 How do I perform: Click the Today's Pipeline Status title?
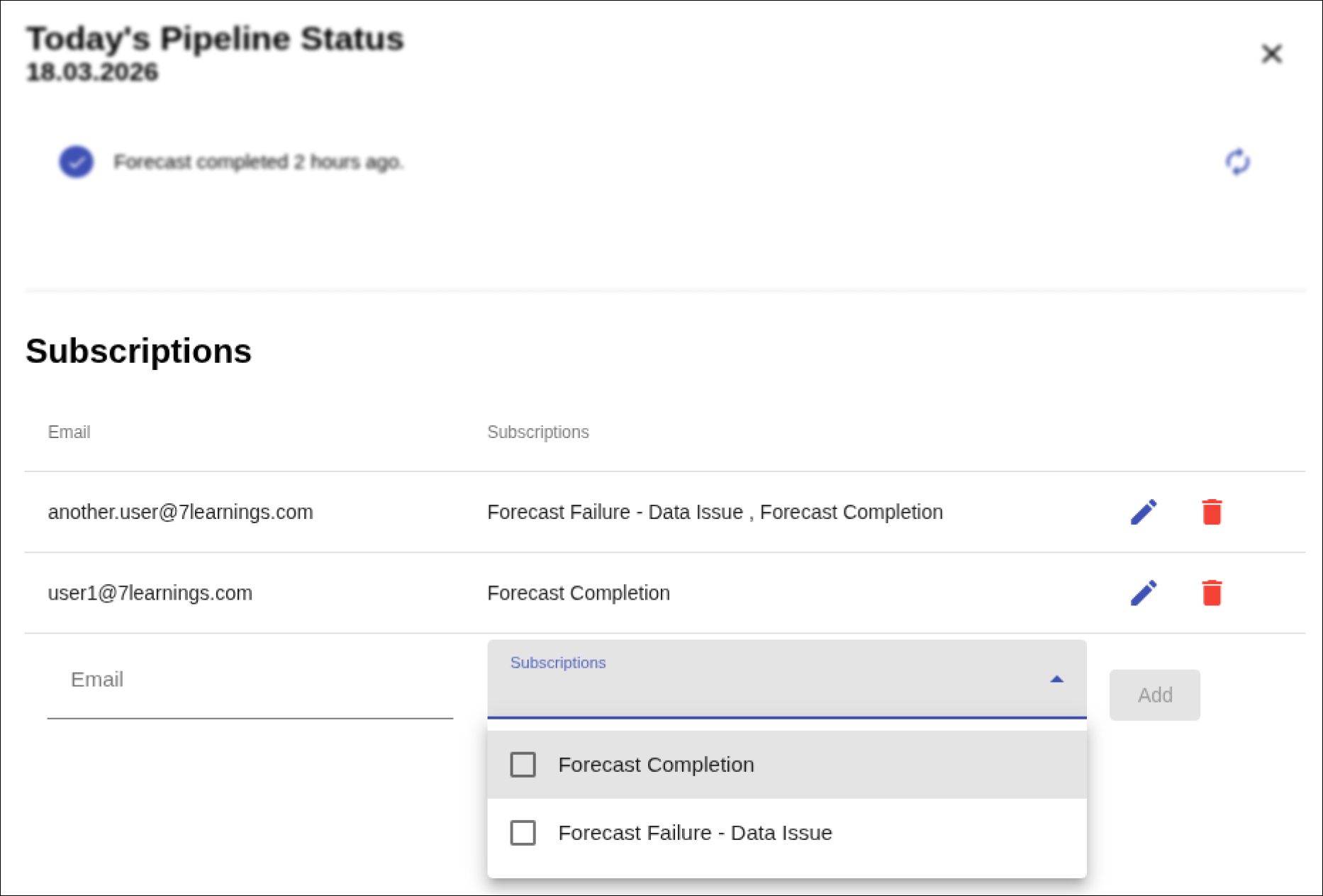(x=215, y=39)
